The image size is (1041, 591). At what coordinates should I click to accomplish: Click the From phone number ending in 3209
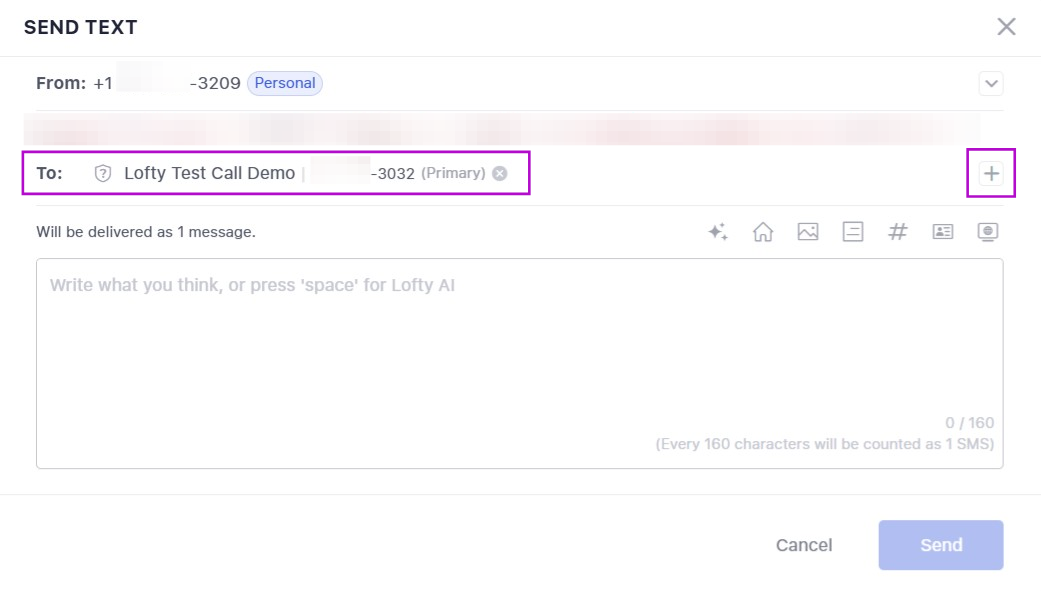167,84
